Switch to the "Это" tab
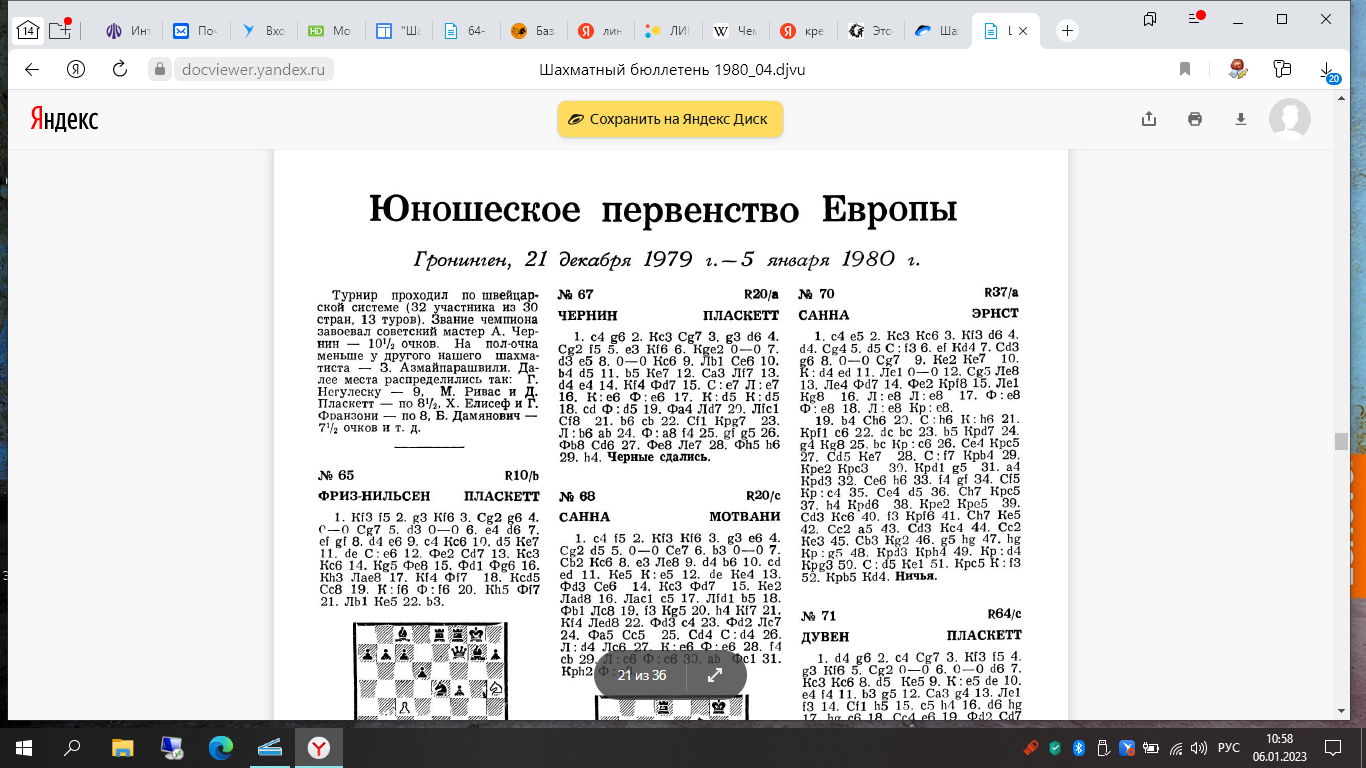The height and width of the screenshot is (768, 1366). point(870,31)
